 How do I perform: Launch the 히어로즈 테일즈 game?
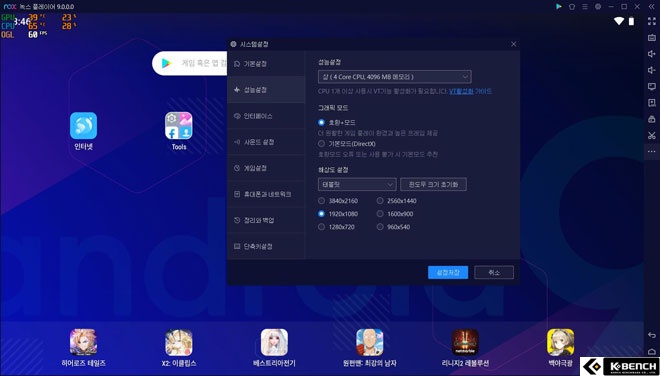point(83,342)
